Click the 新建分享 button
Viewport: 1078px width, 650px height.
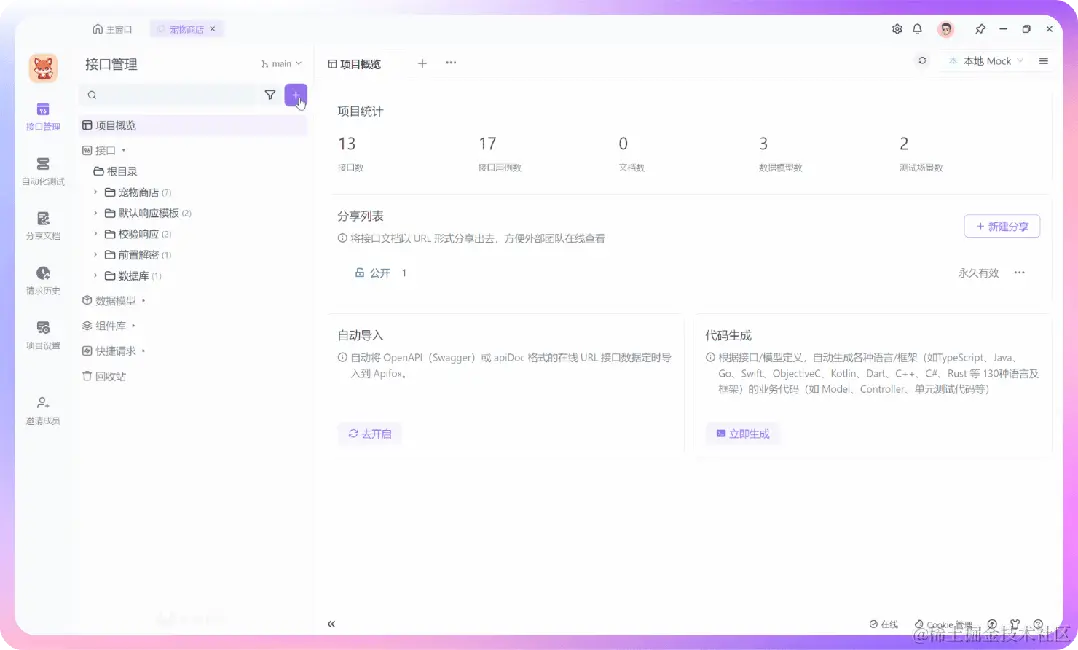coord(1001,226)
